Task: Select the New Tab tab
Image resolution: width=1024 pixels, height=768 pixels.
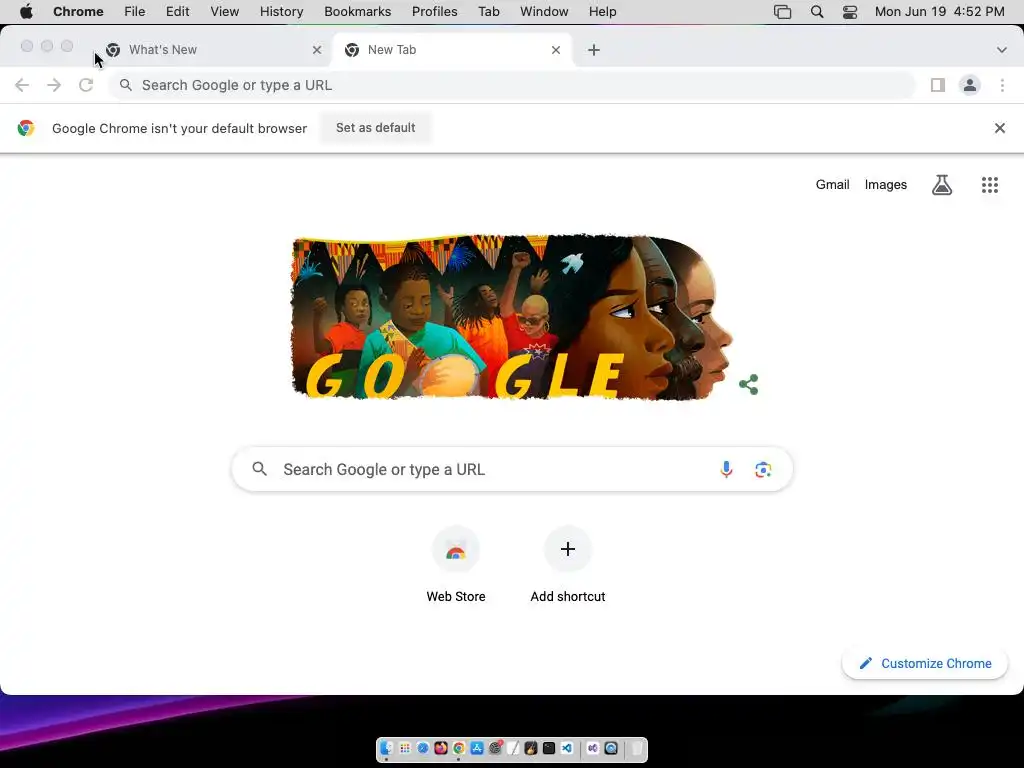Action: click(x=452, y=50)
